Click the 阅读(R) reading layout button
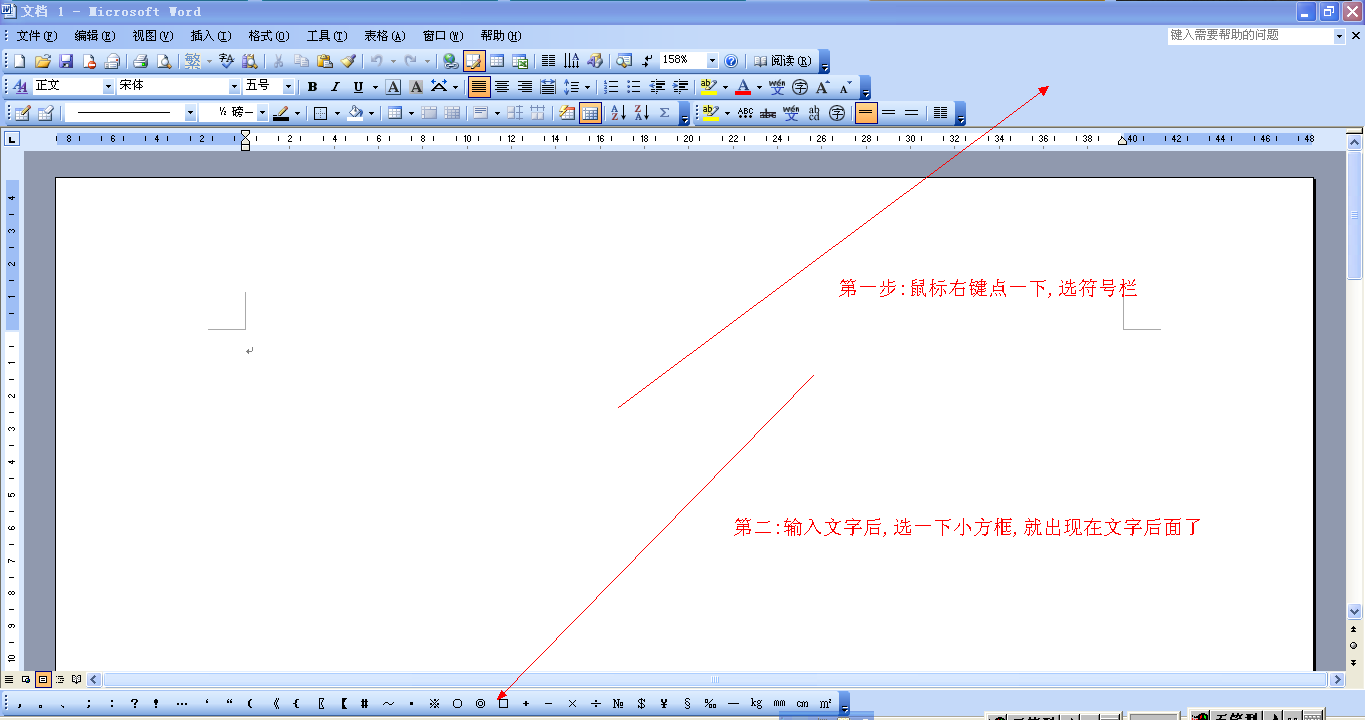The width and height of the screenshot is (1365, 720). point(783,61)
